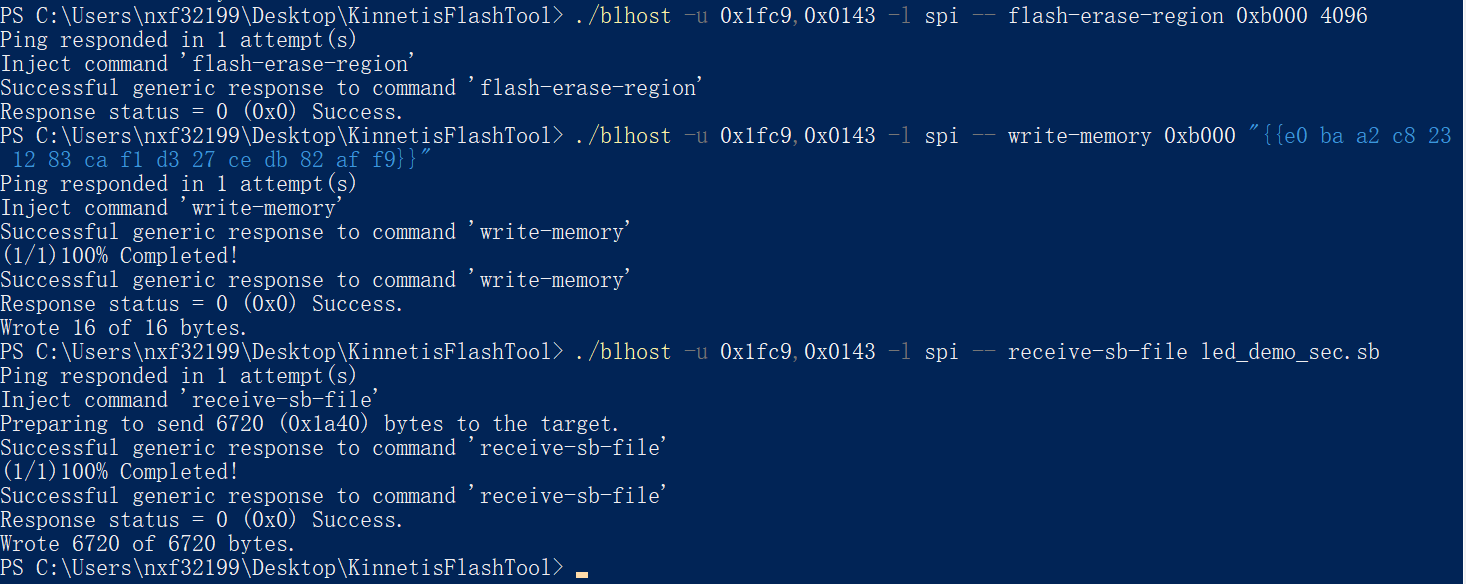Click the 'led_demo_sec.sb' filename in the command
The width and height of the screenshot is (1466, 584).
pyautogui.click(x=1290, y=352)
